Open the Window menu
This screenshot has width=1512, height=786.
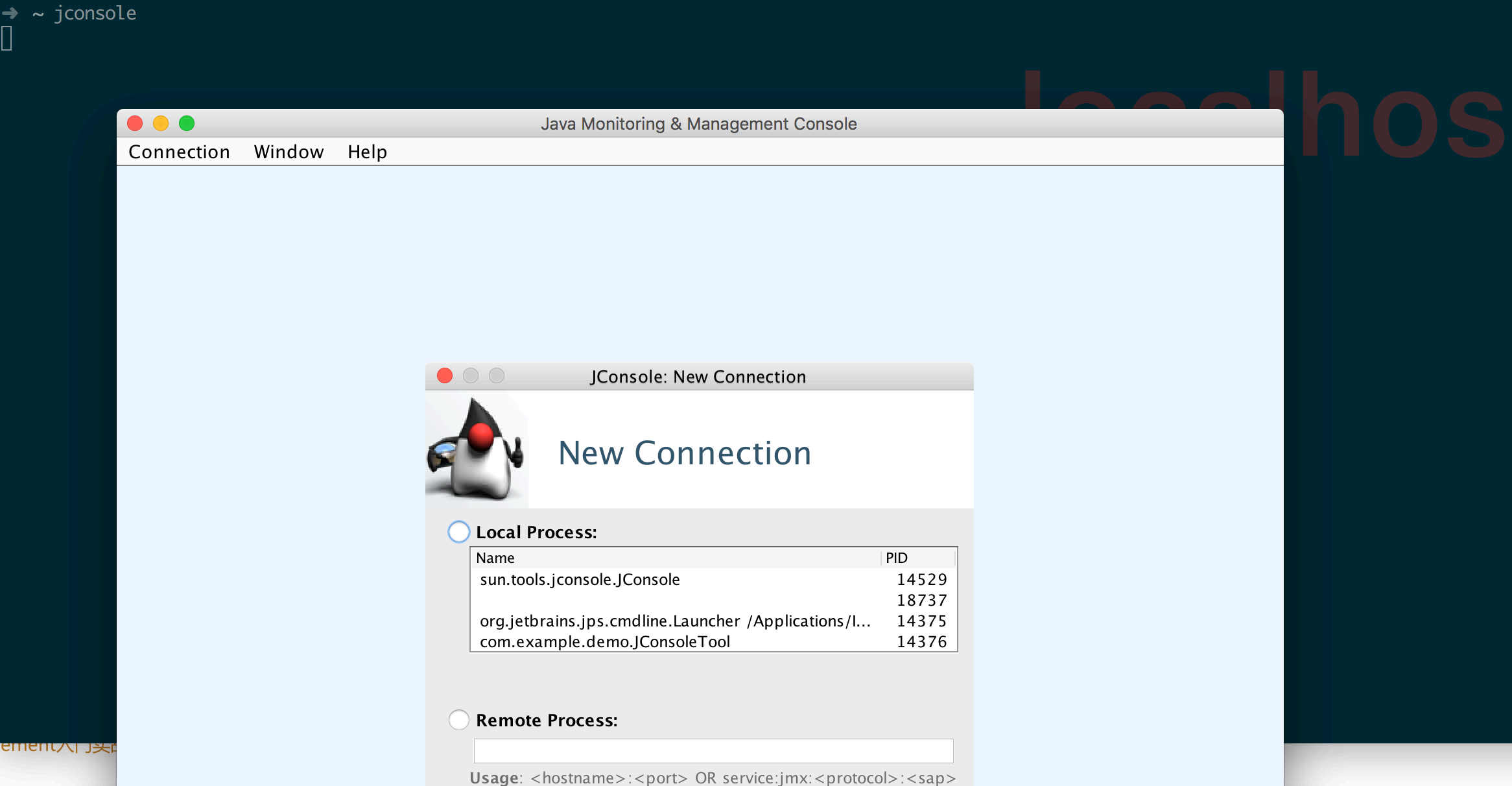(289, 152)
